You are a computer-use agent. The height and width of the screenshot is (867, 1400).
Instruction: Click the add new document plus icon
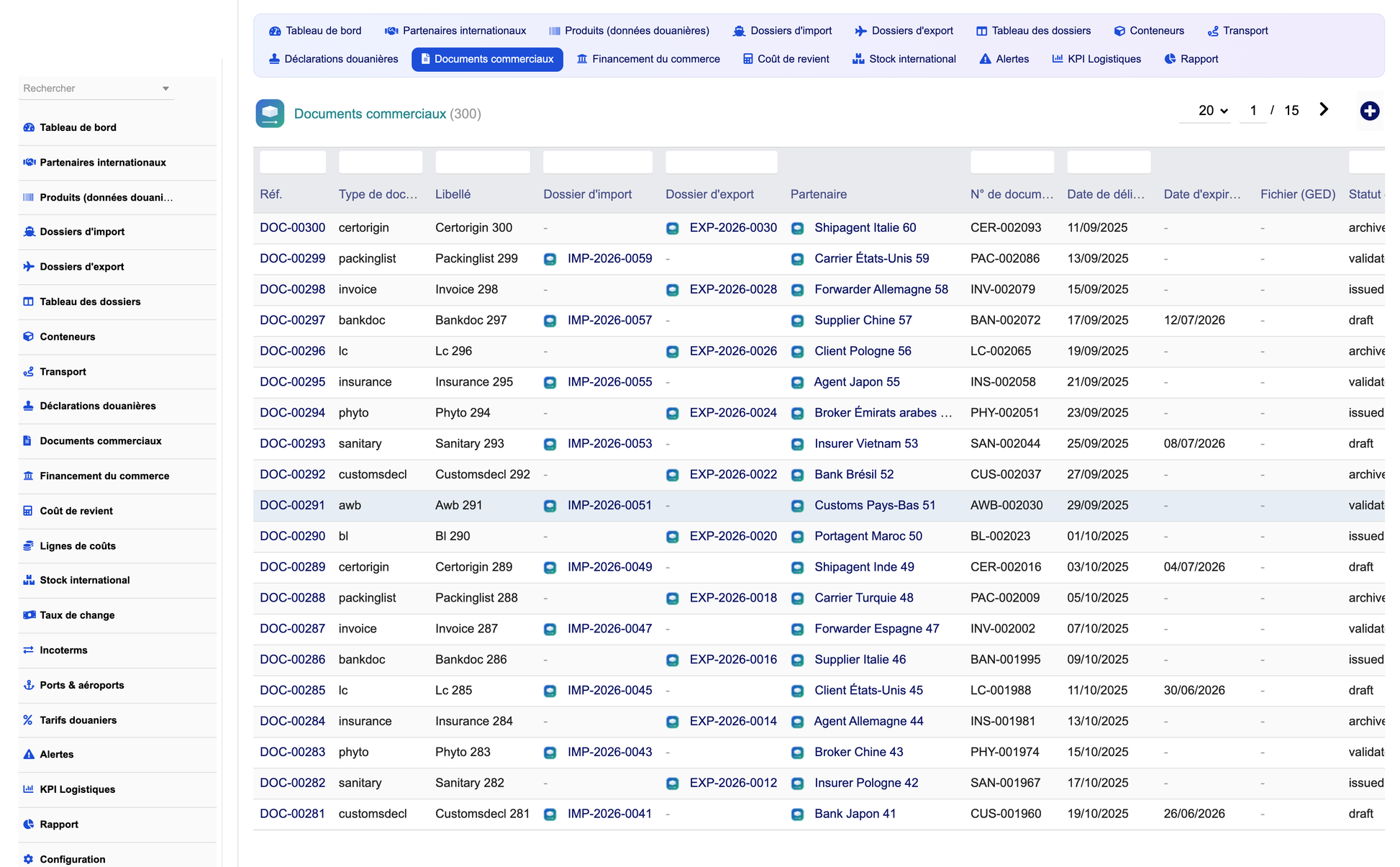coord(1369,111)
